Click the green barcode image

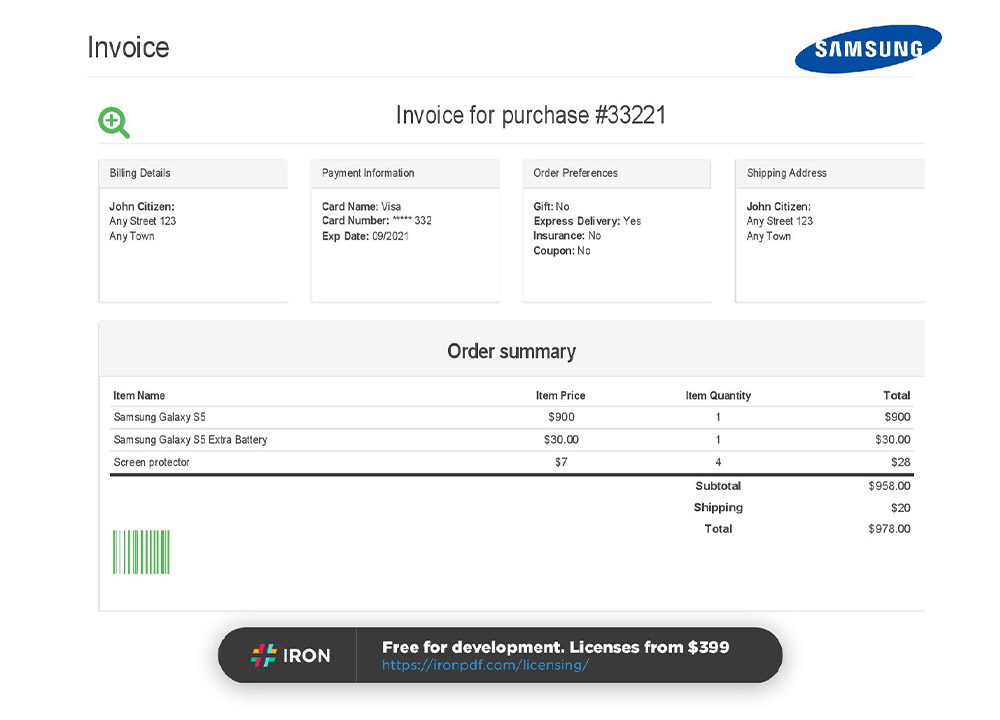pos(140,550)
